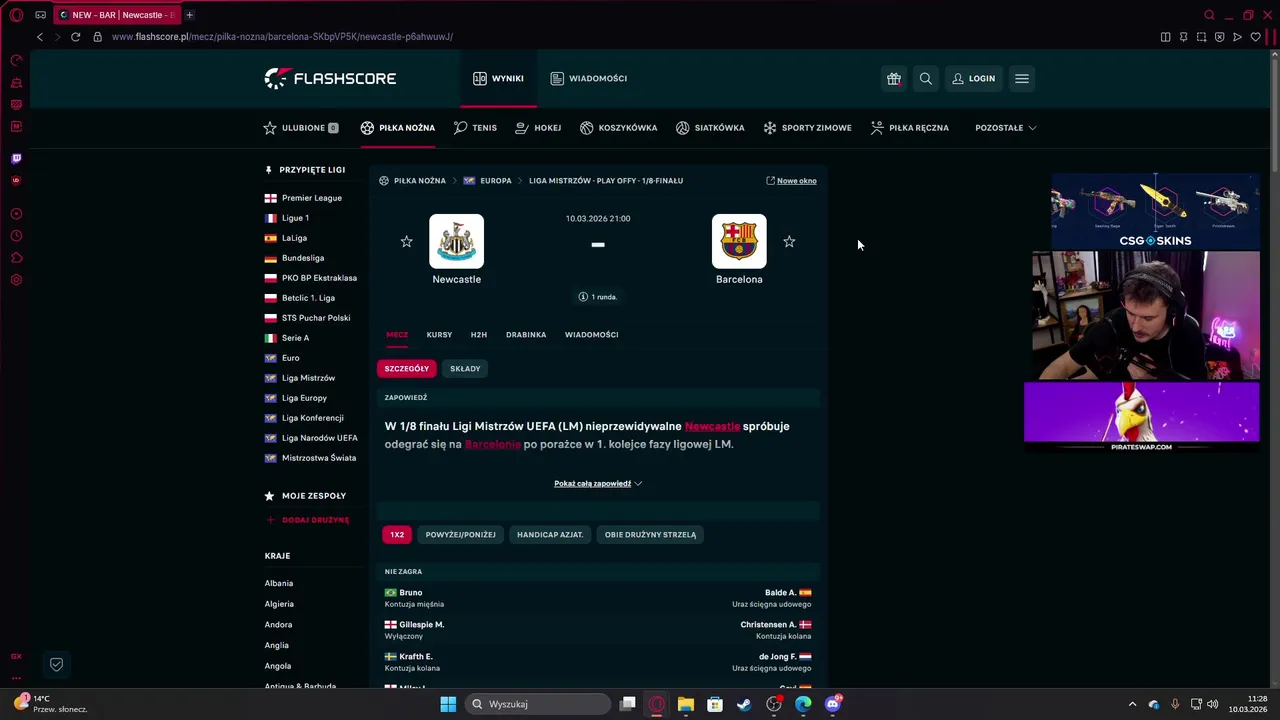Screen dimensions: 1280x720
Task: Select the 1X2 odds filter
Action: pos(397,535)
